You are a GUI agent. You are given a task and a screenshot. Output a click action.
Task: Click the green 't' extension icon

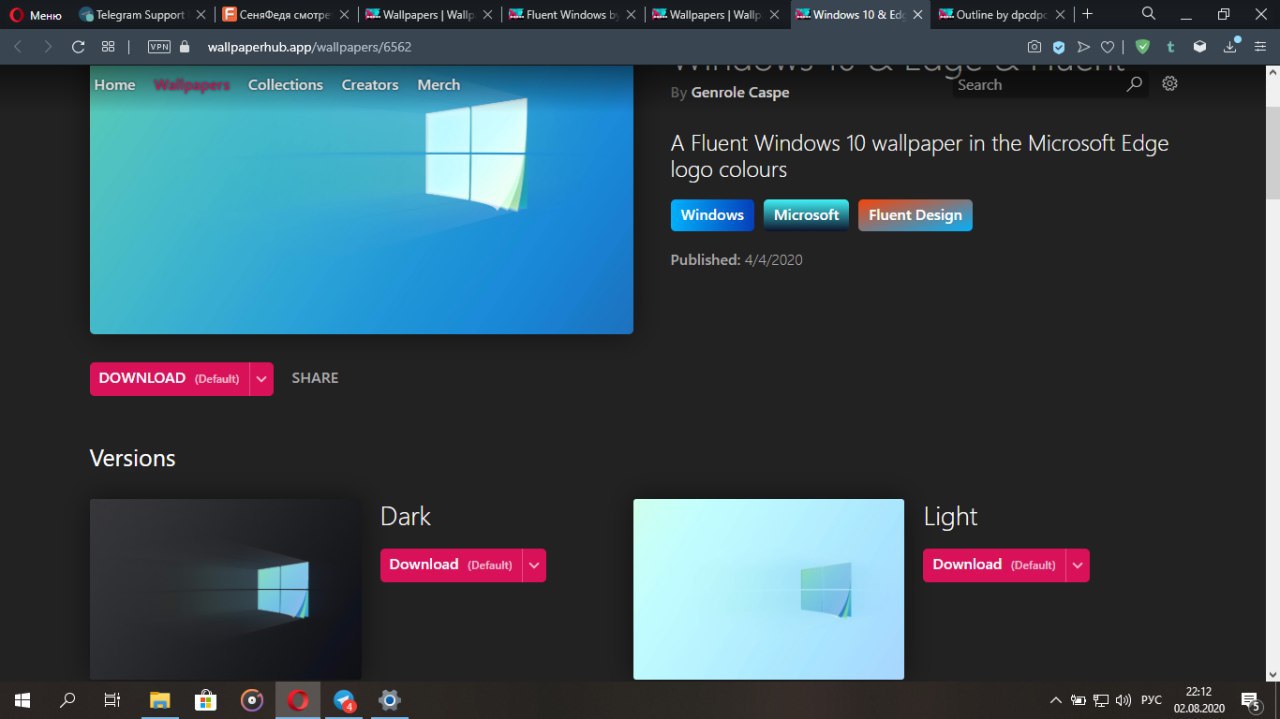point(1170,47)
